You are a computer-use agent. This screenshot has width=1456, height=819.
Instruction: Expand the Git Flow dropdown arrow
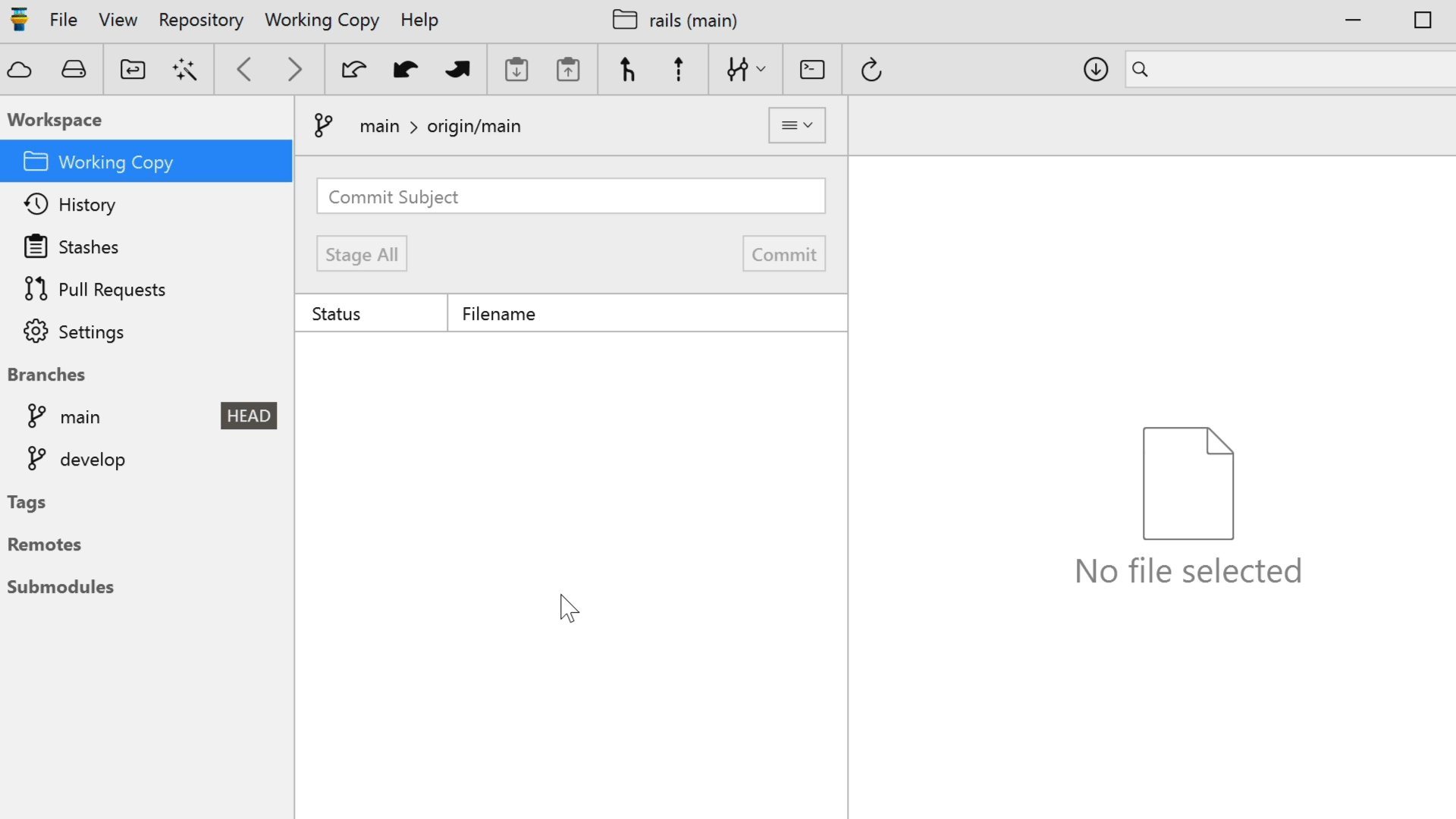click(761, 70)
